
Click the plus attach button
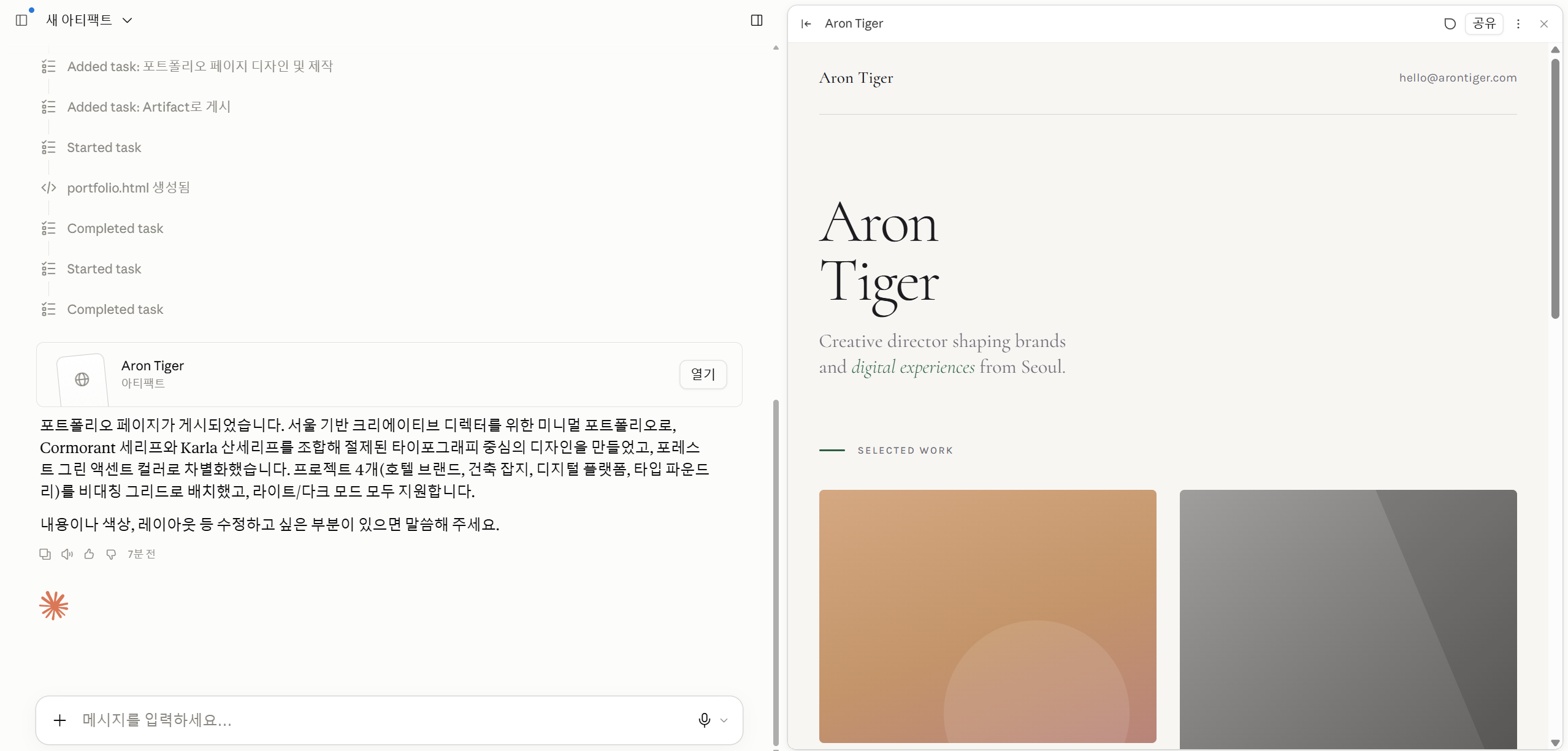tap(59, 720)
